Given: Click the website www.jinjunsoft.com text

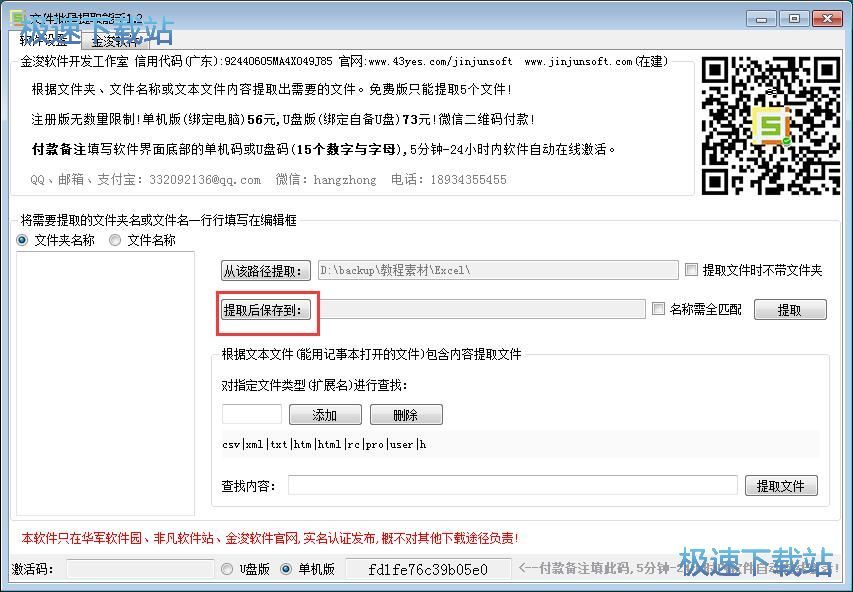Looking at the screenshot, I should click(x=578, y=61).
